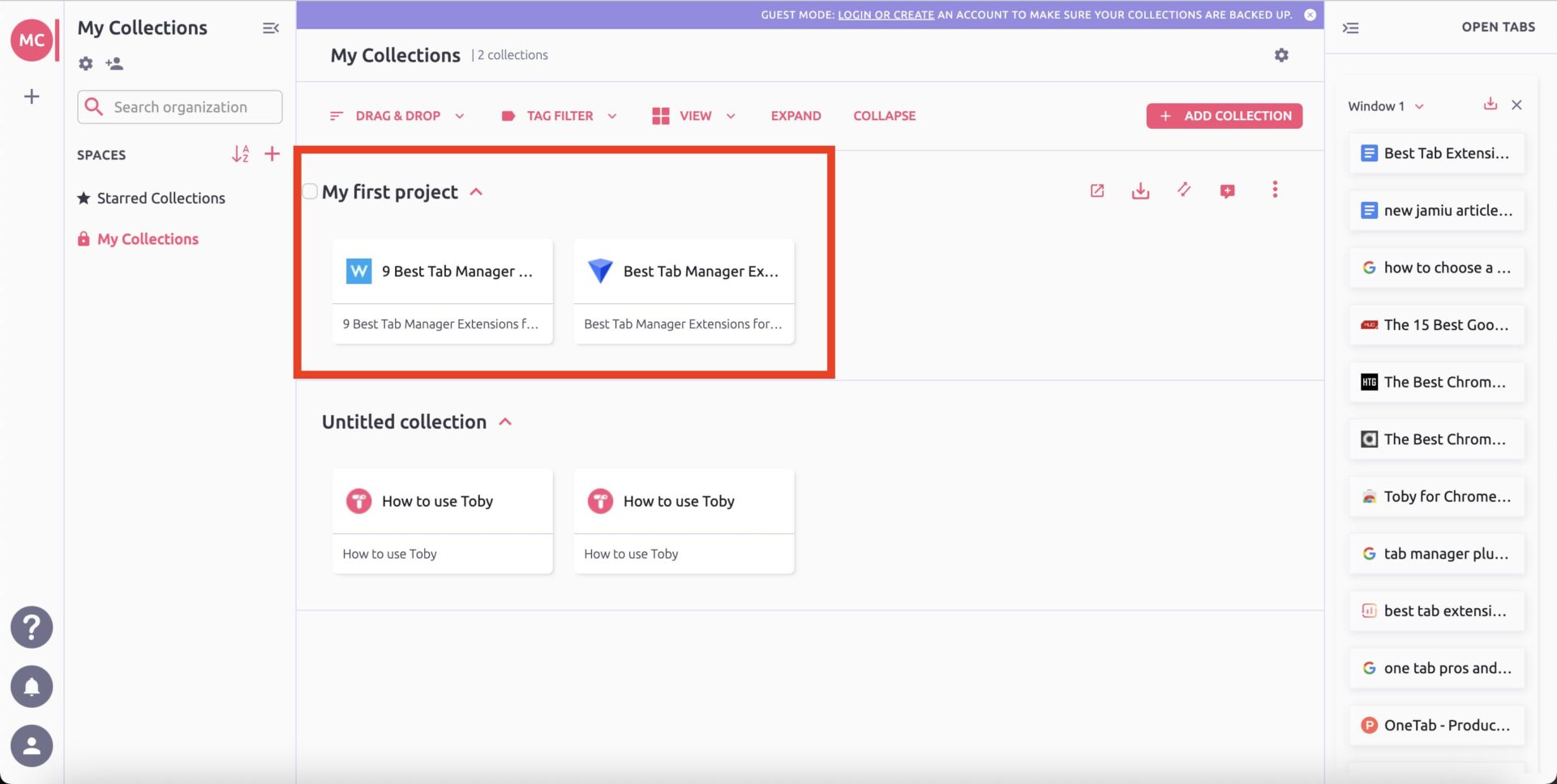Click the 2 collections count text

pos(513,55)
